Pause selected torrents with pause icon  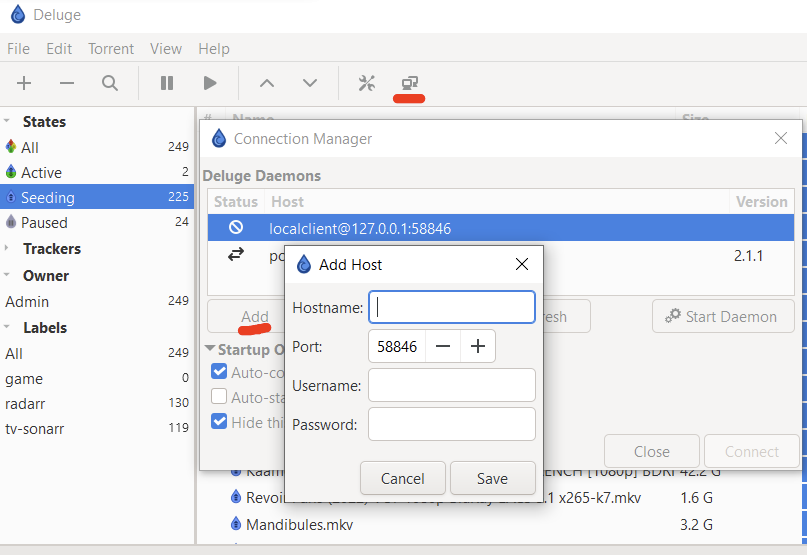point(167,83)
